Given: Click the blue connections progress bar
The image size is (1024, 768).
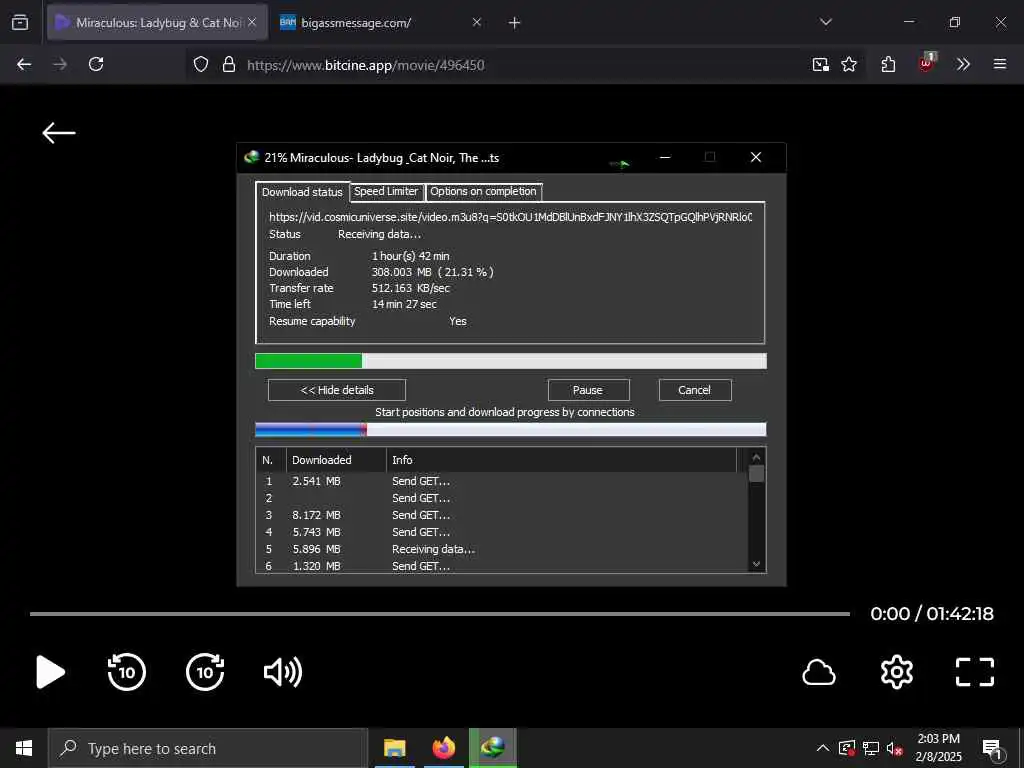Looking at the screenshot, I should (x=511, y=429).
